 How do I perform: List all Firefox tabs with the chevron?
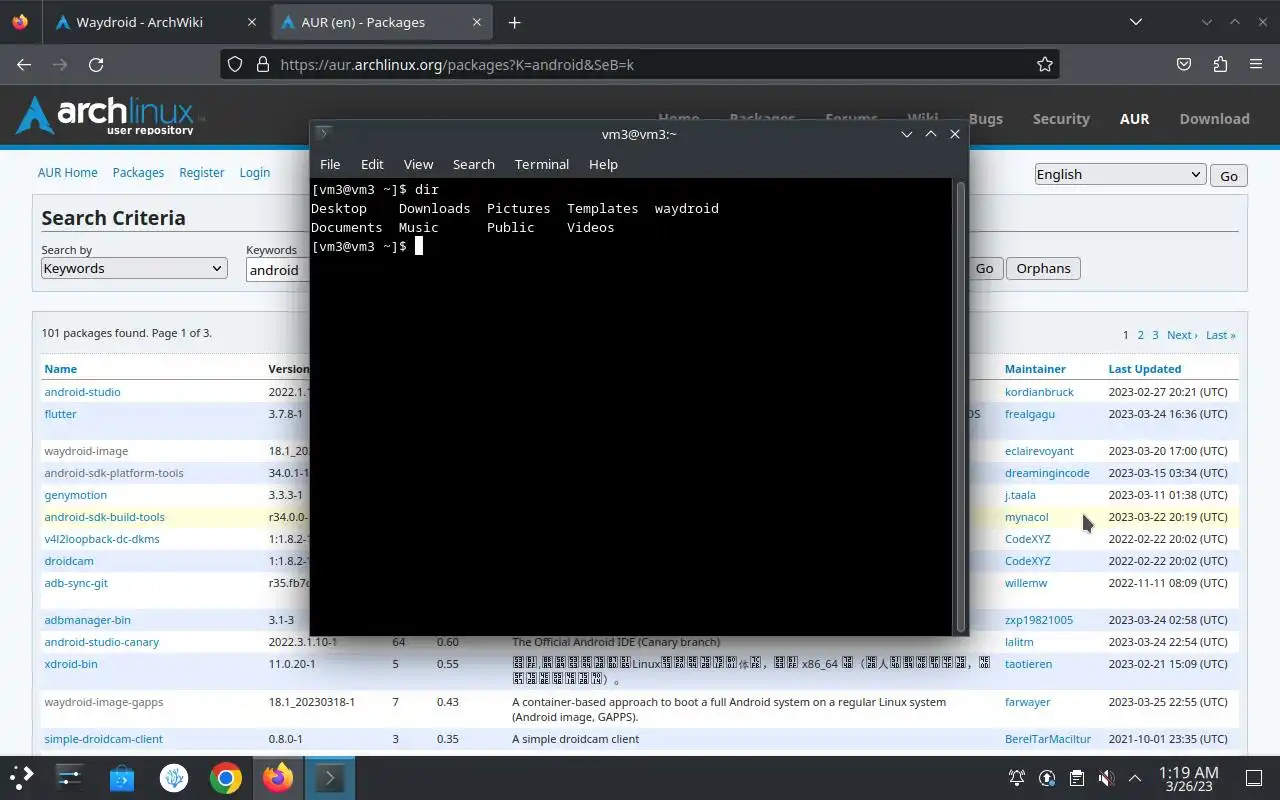1136,22
